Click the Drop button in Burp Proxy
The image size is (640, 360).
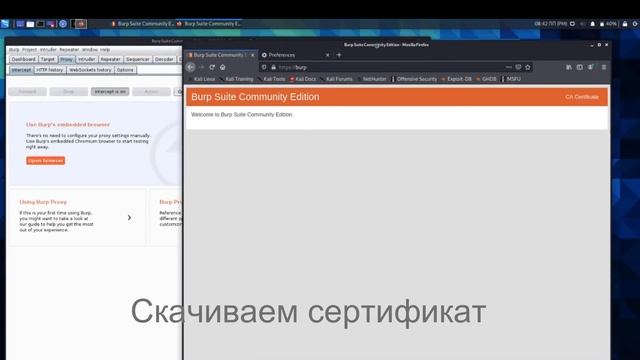click(69, 91)
